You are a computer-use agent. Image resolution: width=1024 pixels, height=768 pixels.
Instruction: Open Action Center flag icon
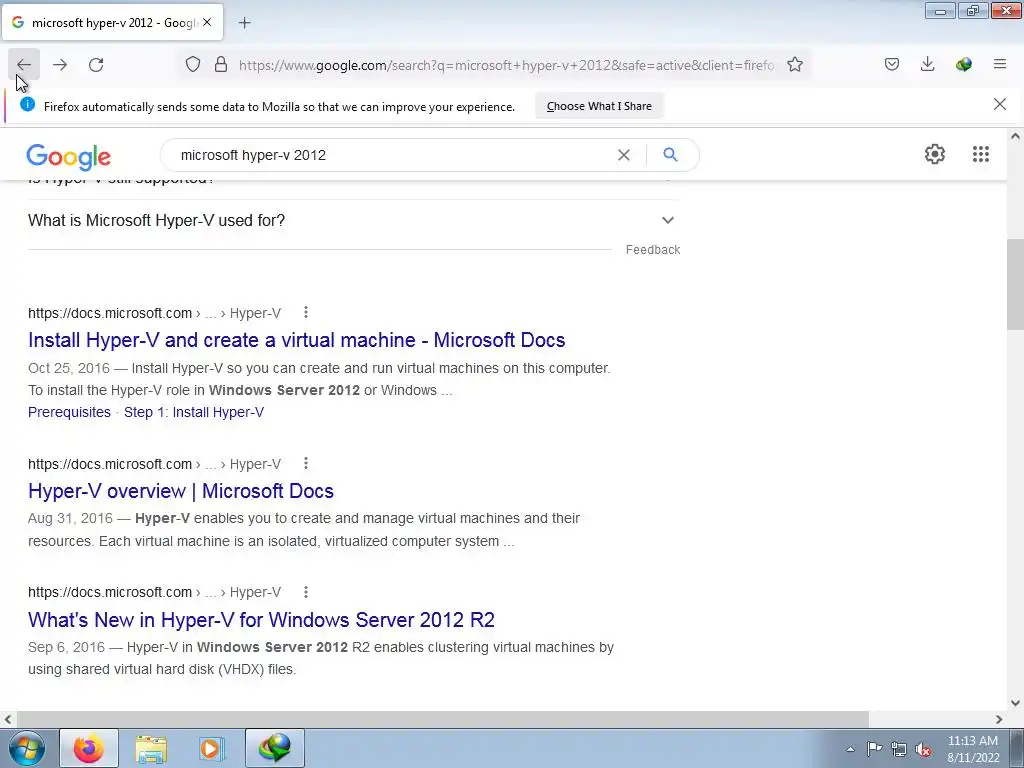coord(874,748)
